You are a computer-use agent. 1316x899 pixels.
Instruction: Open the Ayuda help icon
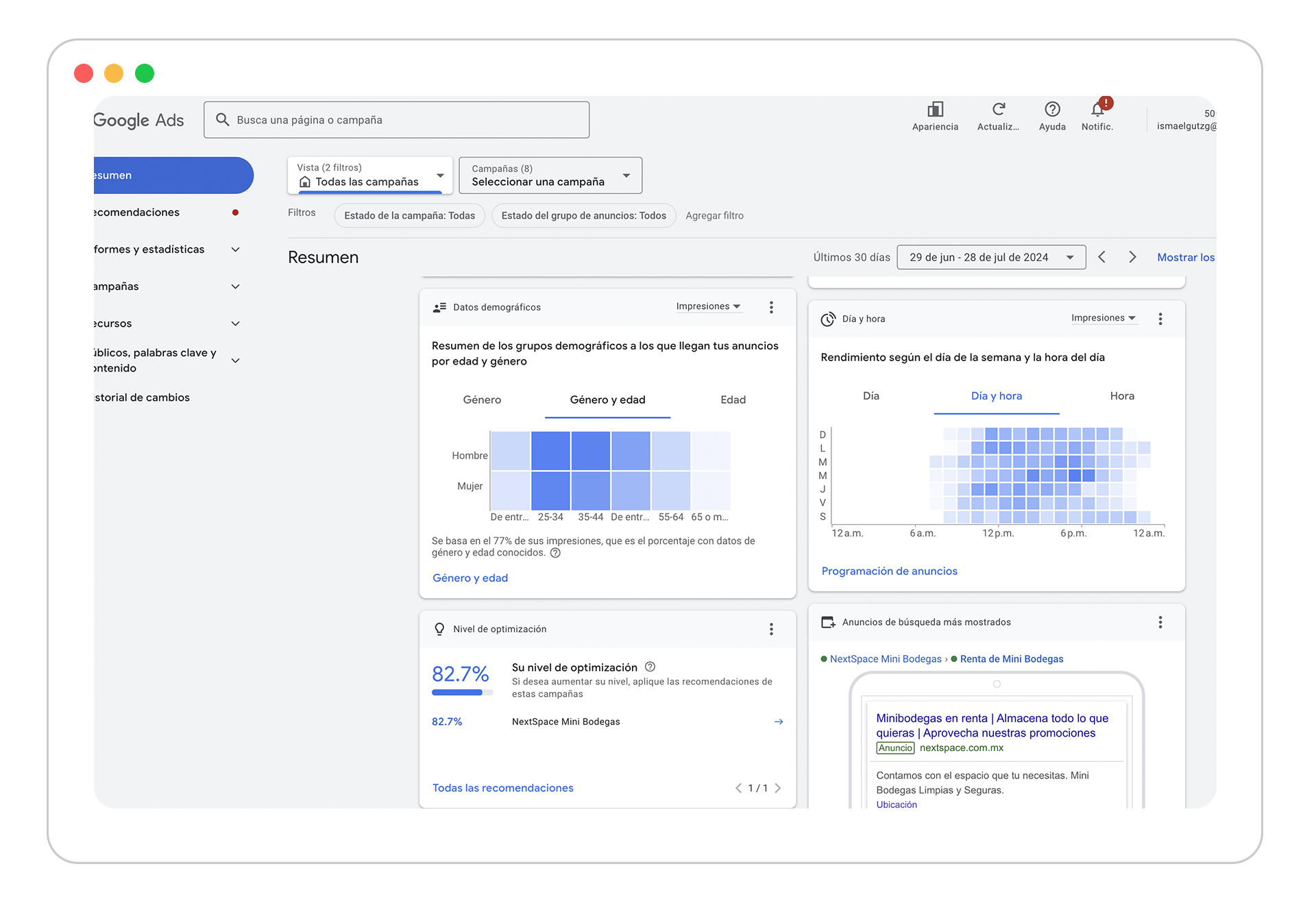tap(1052, 110)
